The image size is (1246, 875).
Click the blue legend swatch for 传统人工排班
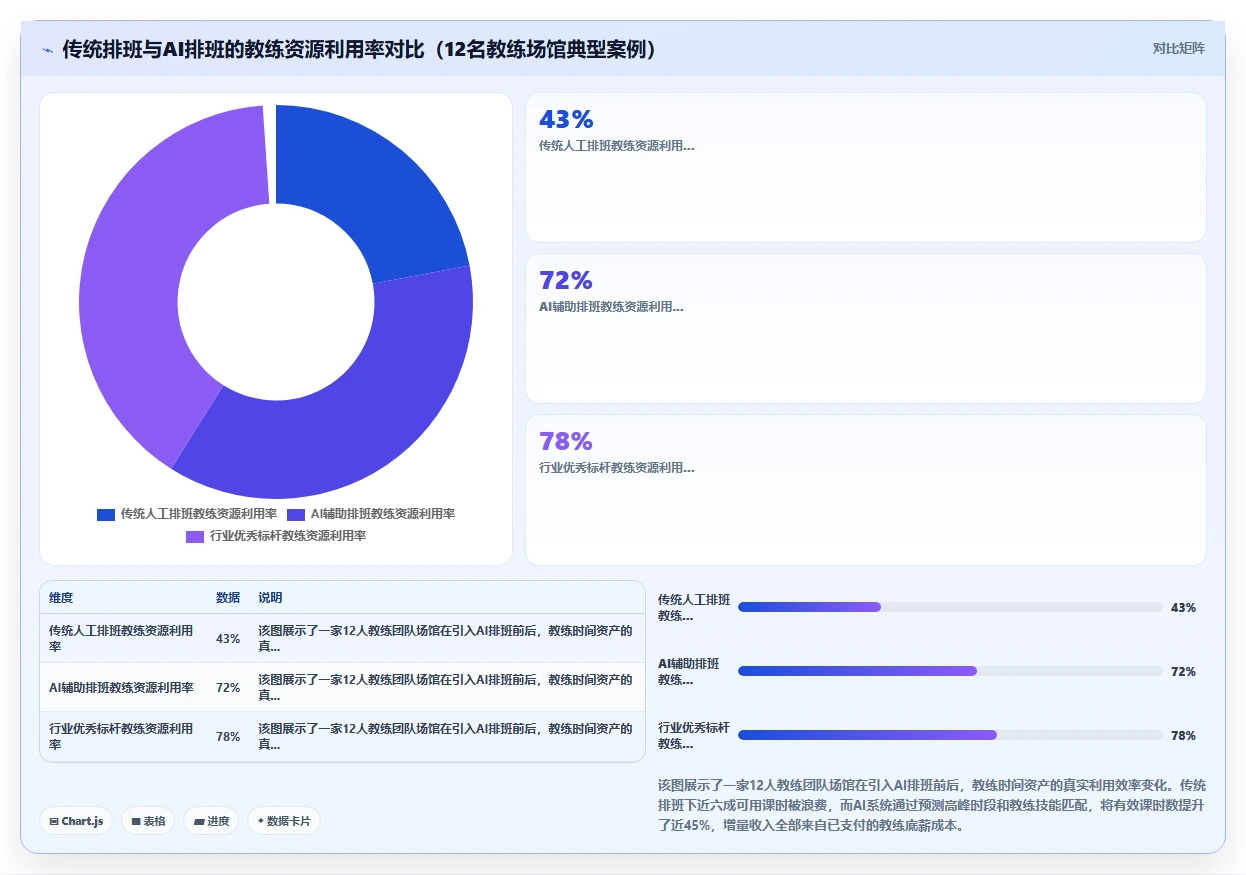tap(106, 514)
